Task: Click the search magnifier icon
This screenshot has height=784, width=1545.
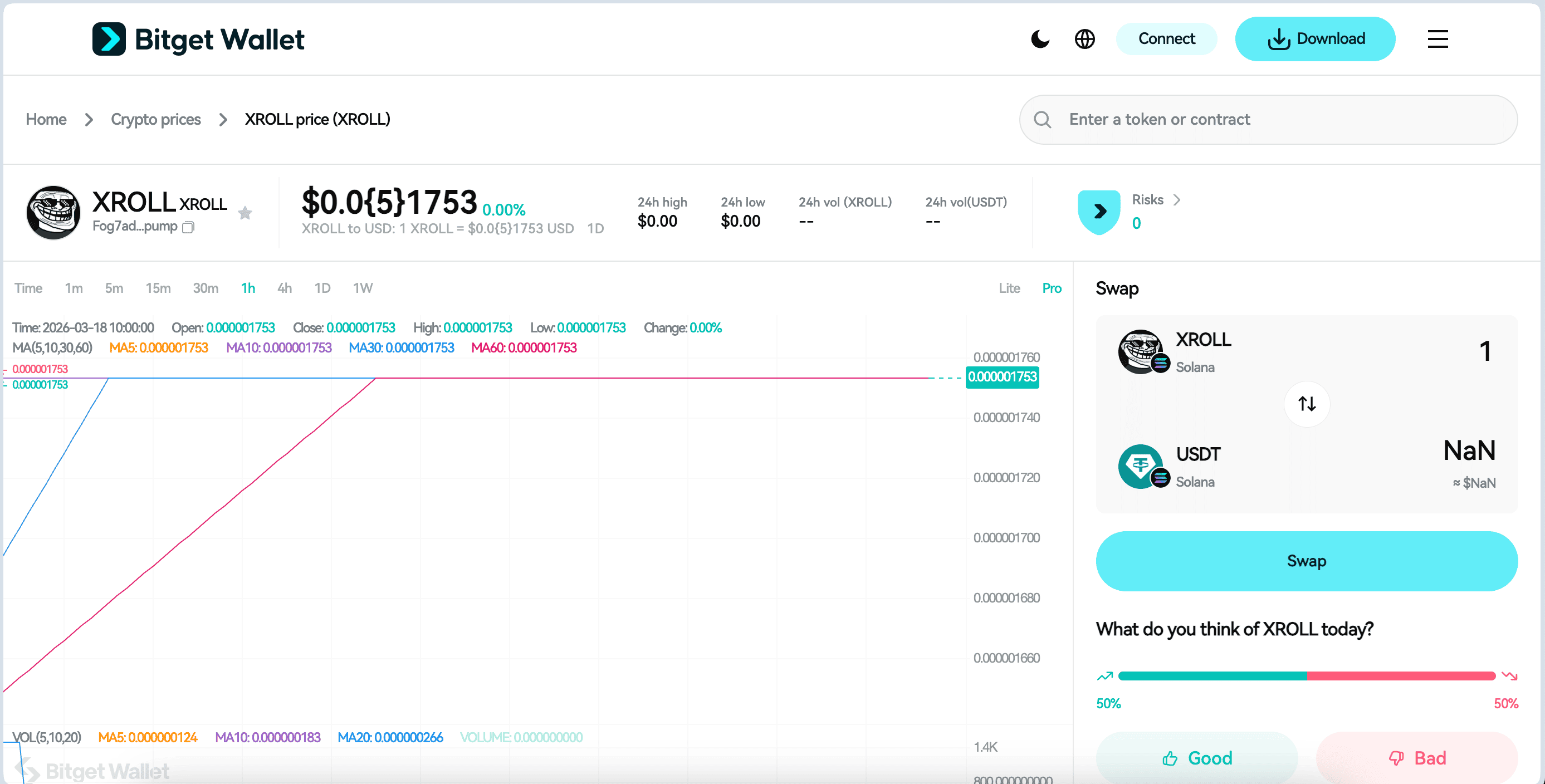Action: (1043, 119)
